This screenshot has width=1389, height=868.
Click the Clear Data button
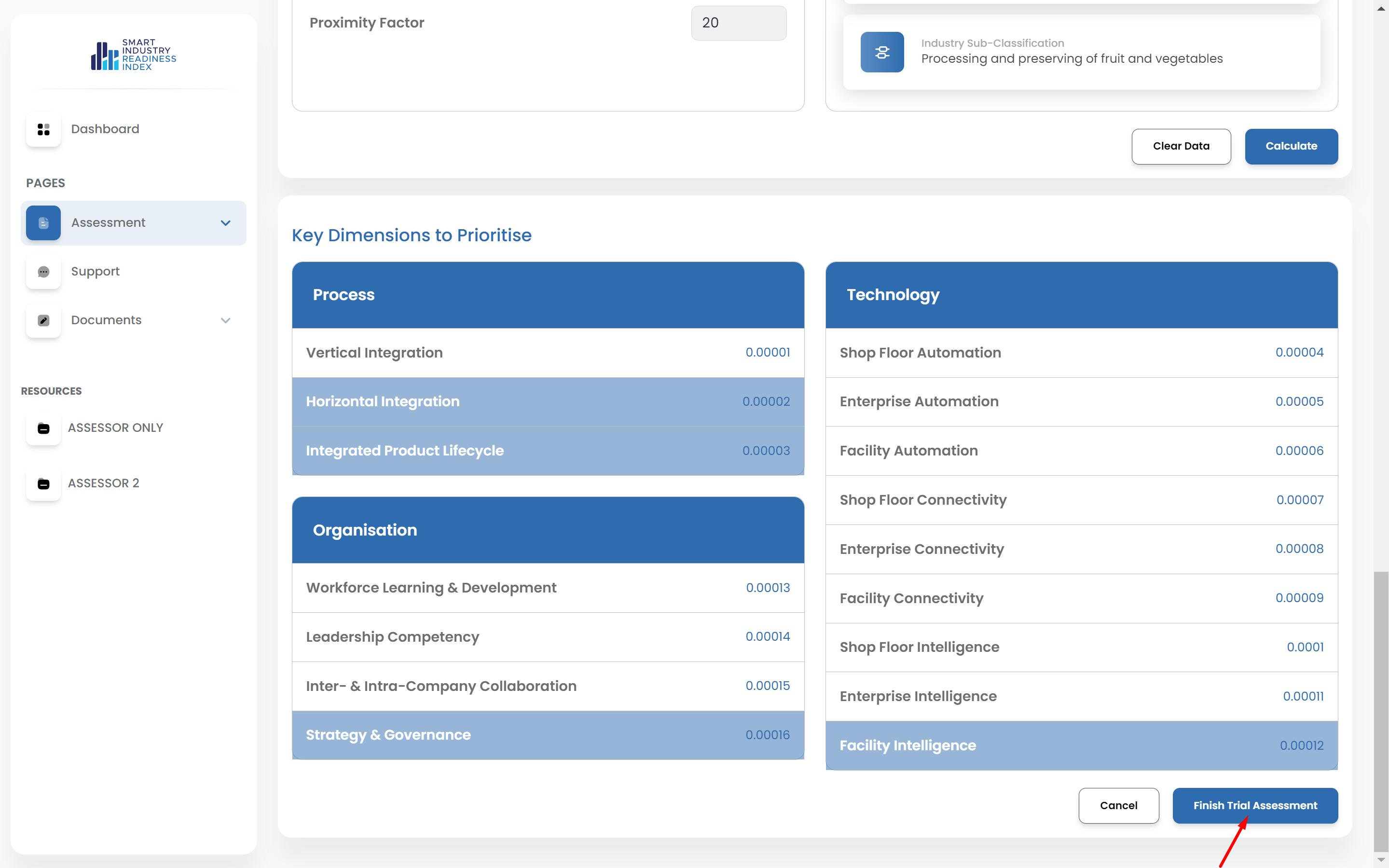(1181, 146)
